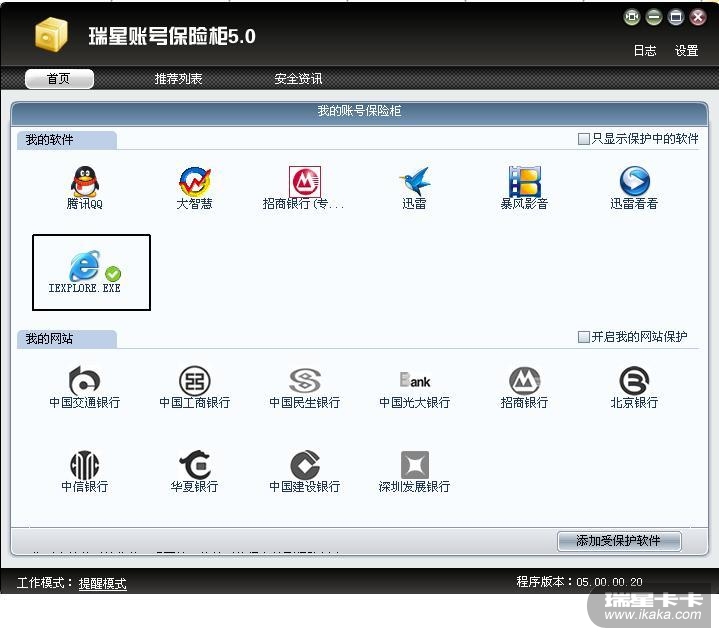Open 北京银行 website icon
The width and height of the screenshot is (719, 635).
tap(634, 381)
